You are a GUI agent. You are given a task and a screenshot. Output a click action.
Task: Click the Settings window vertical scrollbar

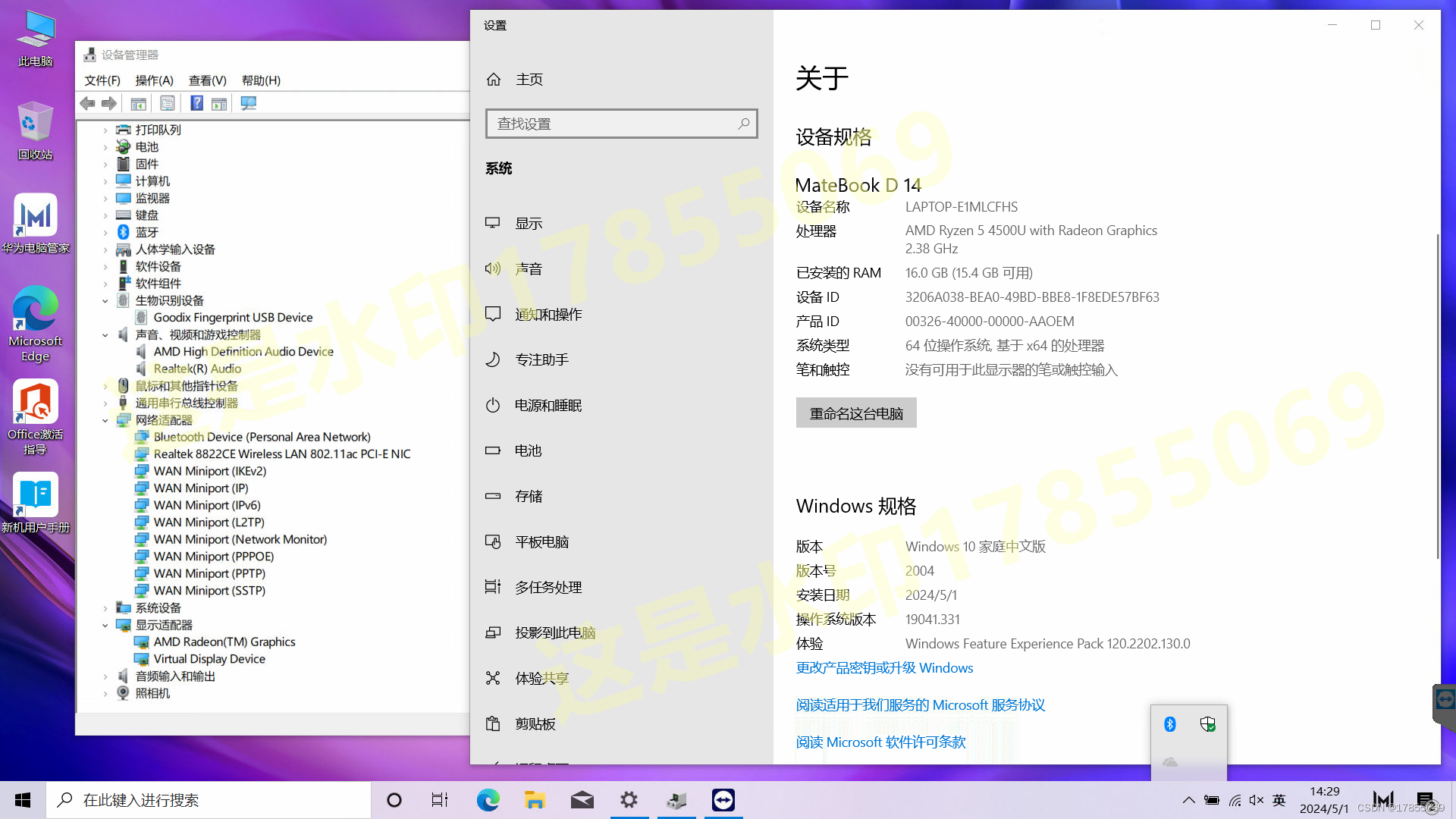pos(1437,394)
